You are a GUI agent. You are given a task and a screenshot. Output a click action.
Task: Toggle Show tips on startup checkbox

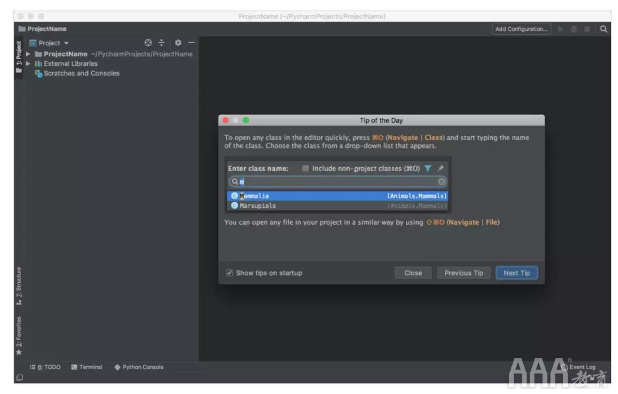[x=229, y=273]
